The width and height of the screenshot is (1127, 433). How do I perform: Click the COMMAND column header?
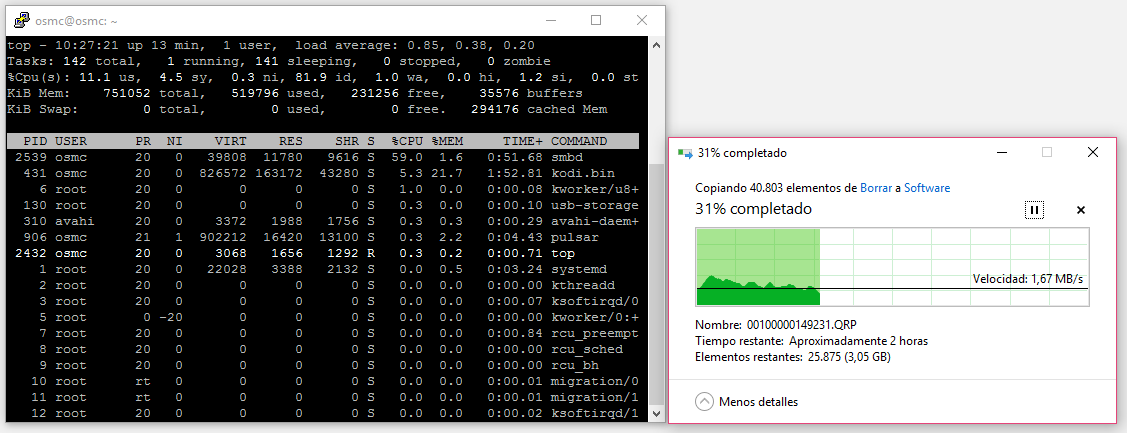[x=579, y=141]
